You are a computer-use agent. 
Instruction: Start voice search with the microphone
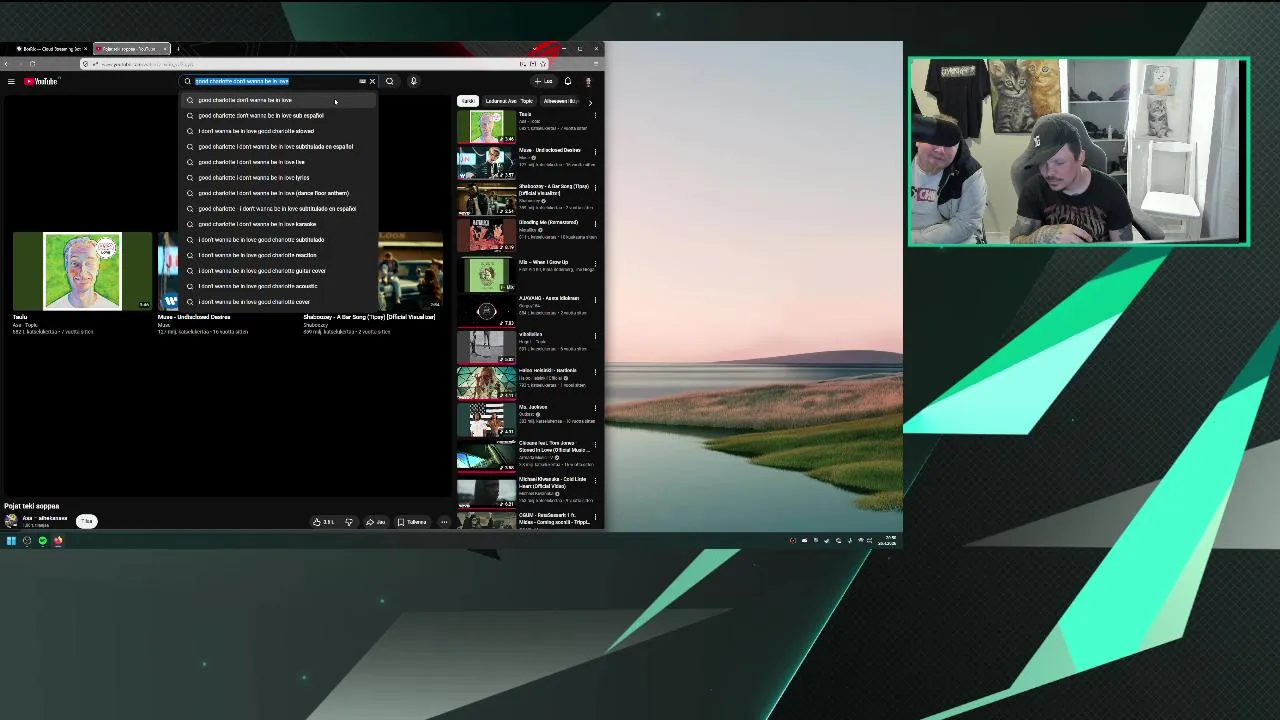[414, 81]
